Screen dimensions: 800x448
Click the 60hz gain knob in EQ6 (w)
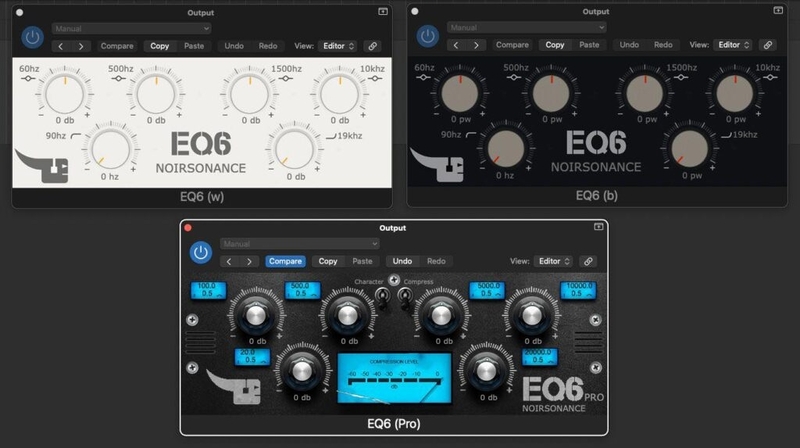(64, 94)
